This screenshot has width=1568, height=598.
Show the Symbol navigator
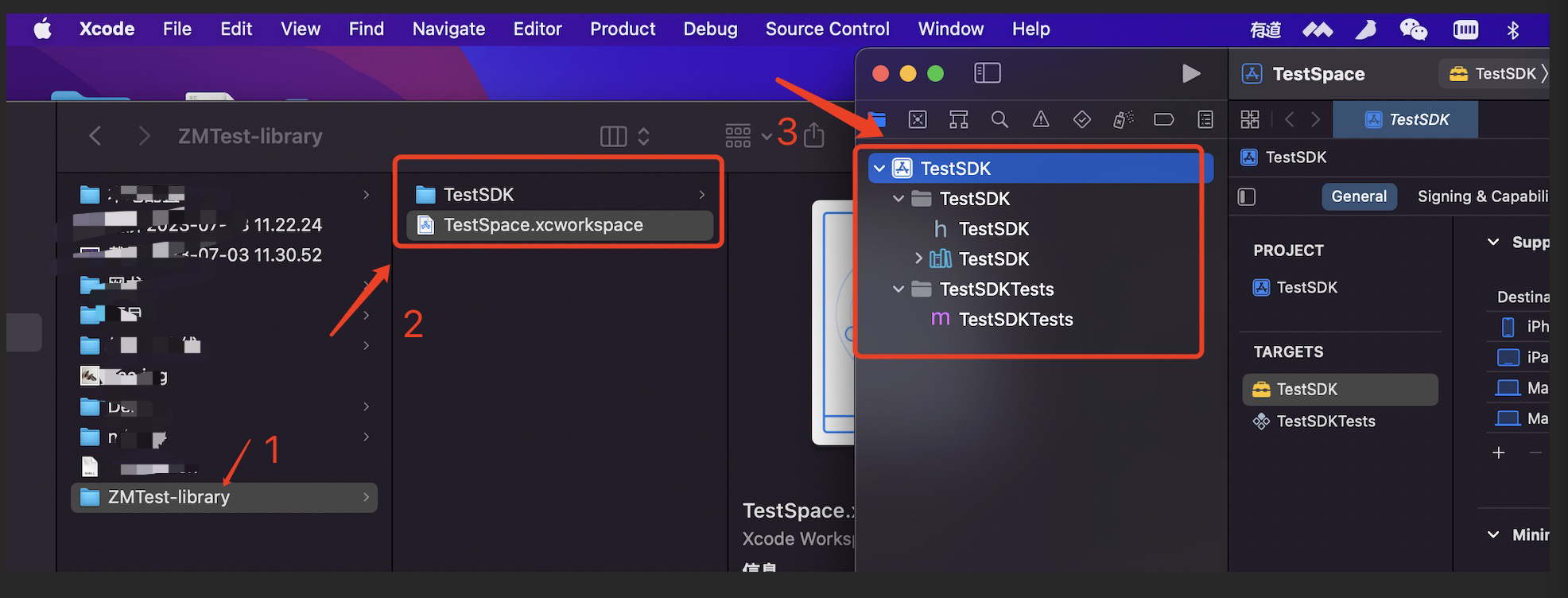[959, 120]
